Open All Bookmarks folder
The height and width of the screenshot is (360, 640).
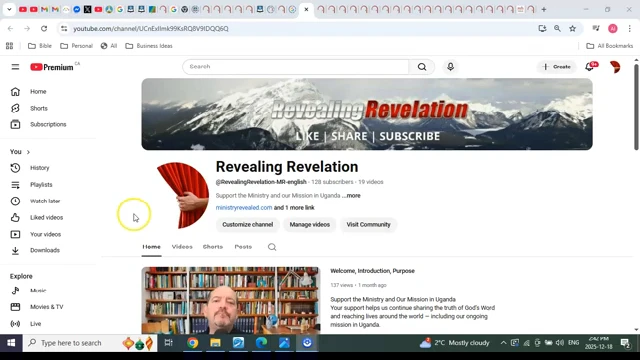[x=609, y=46]
